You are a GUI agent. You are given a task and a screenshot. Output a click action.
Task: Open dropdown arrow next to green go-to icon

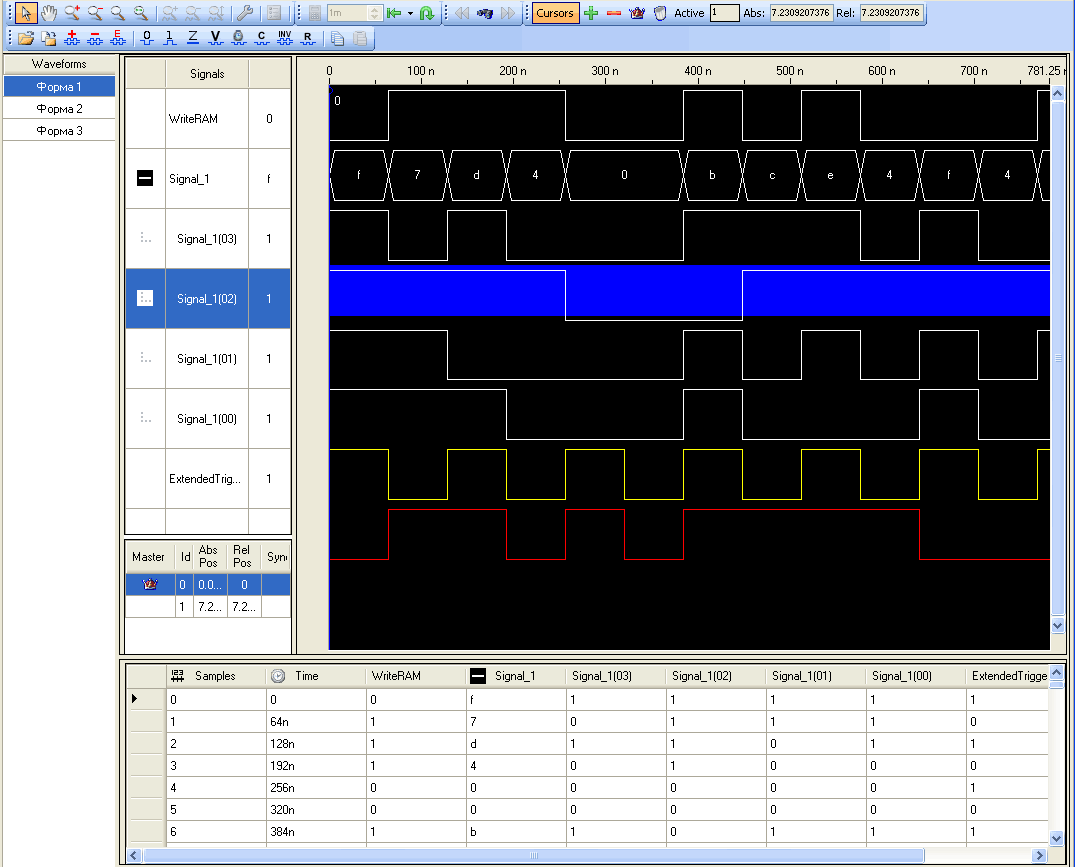(410, 14)
